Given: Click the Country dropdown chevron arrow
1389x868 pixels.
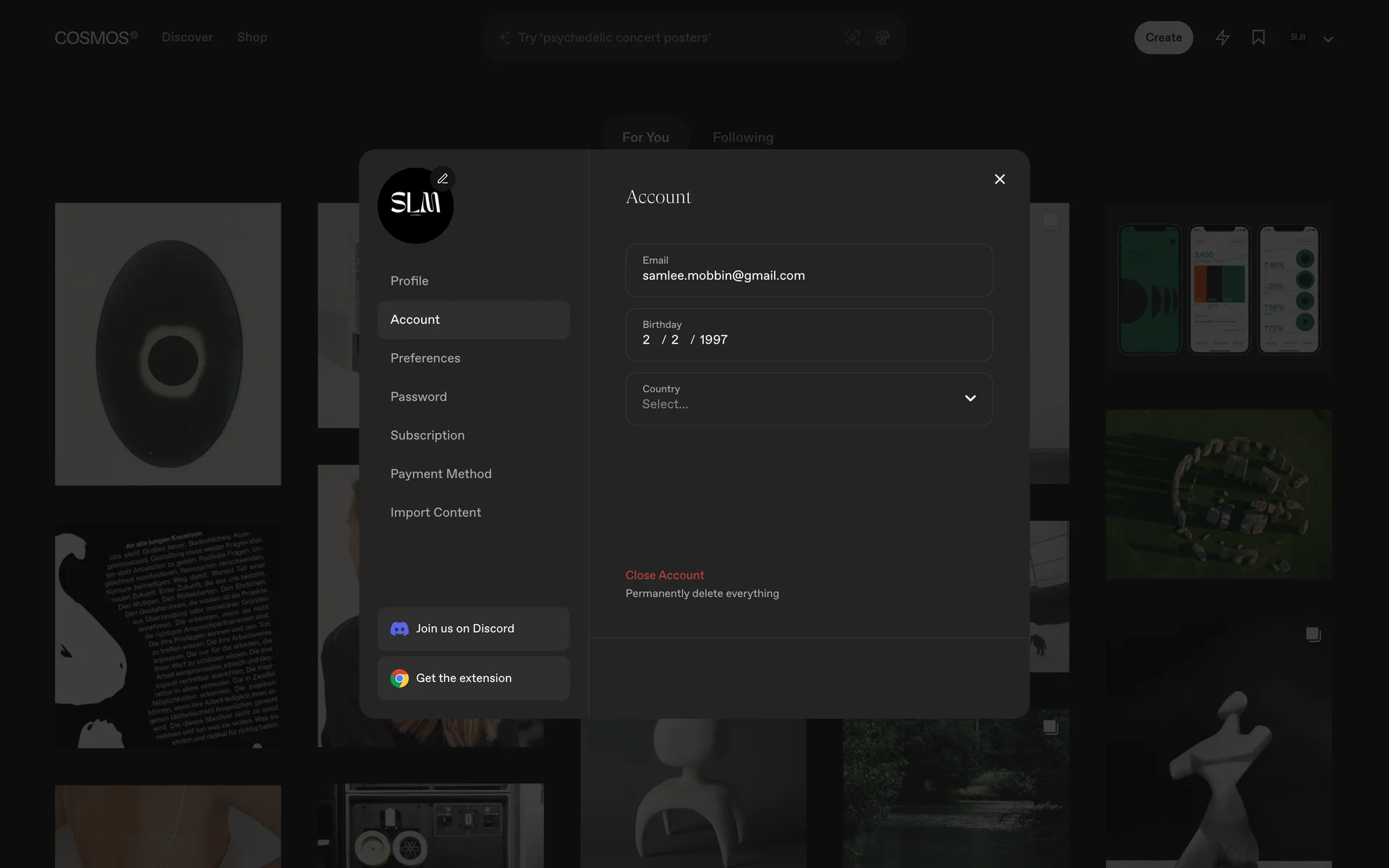Looking at the screenshot, I should point(970,399).
